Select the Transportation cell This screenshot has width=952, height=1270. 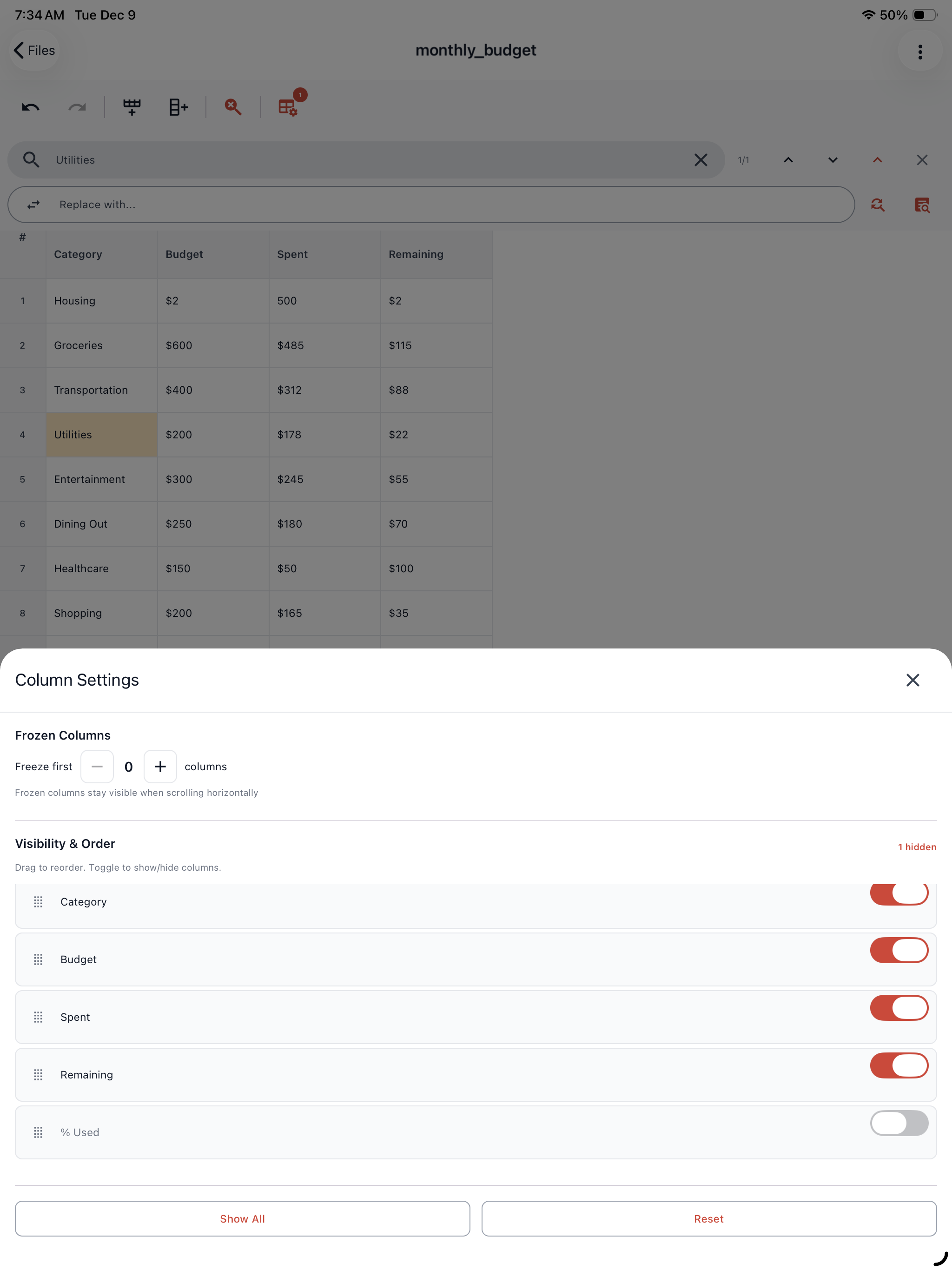(102, 390)
